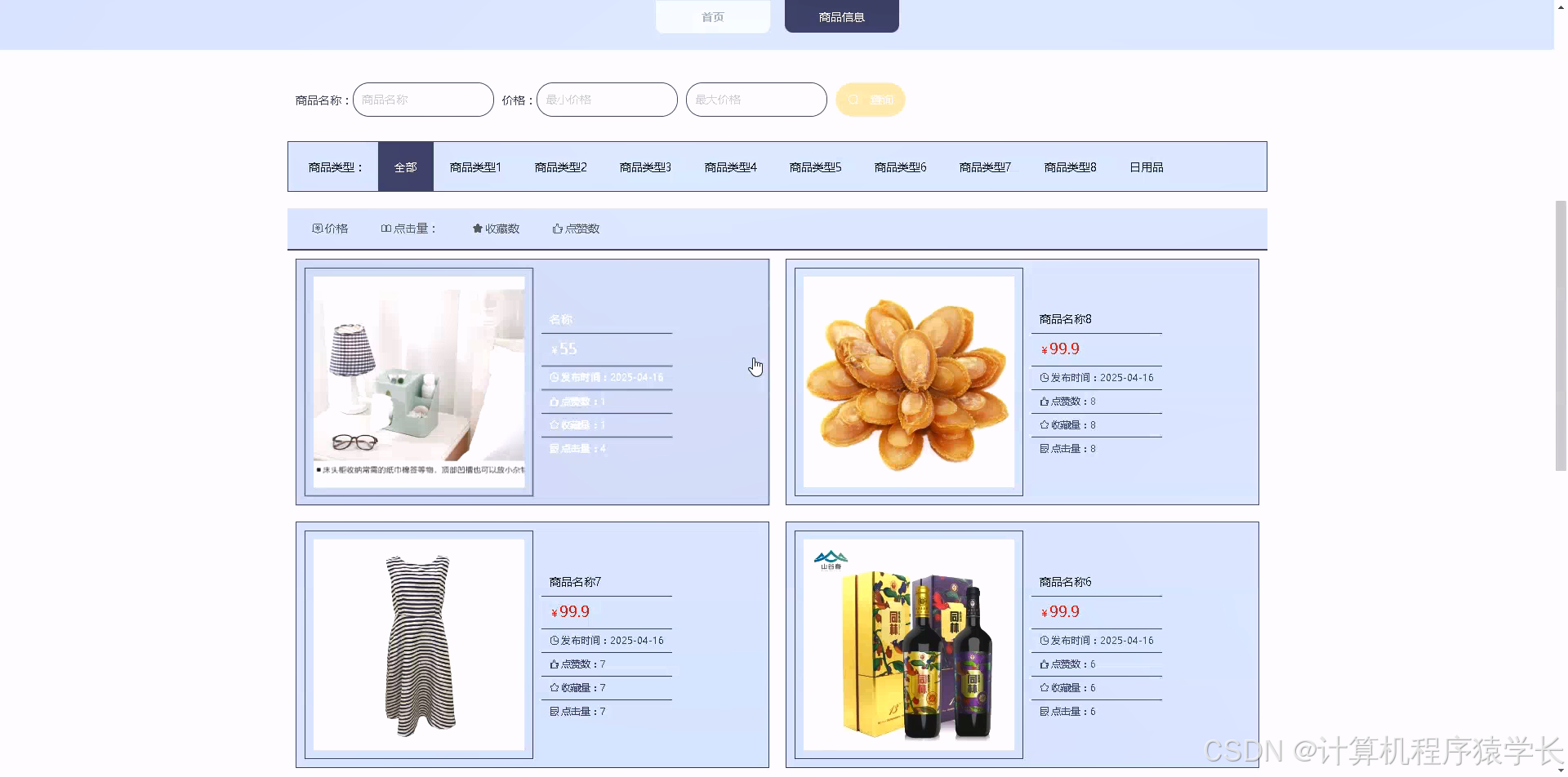Image resolution: width=1568 pixels, height=777 pixels.
Task: Click star 收藏量 icon in 商品名称6 card
Action: click(1044, 688)
